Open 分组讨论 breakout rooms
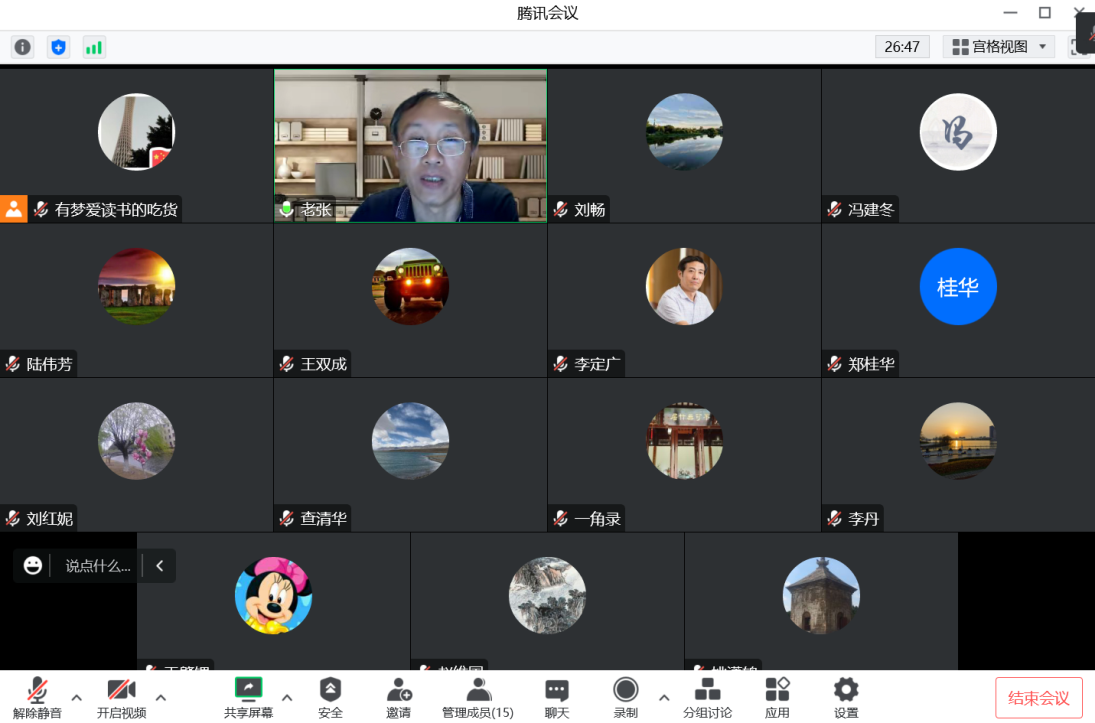1095x723 pixels. [707, 696]
